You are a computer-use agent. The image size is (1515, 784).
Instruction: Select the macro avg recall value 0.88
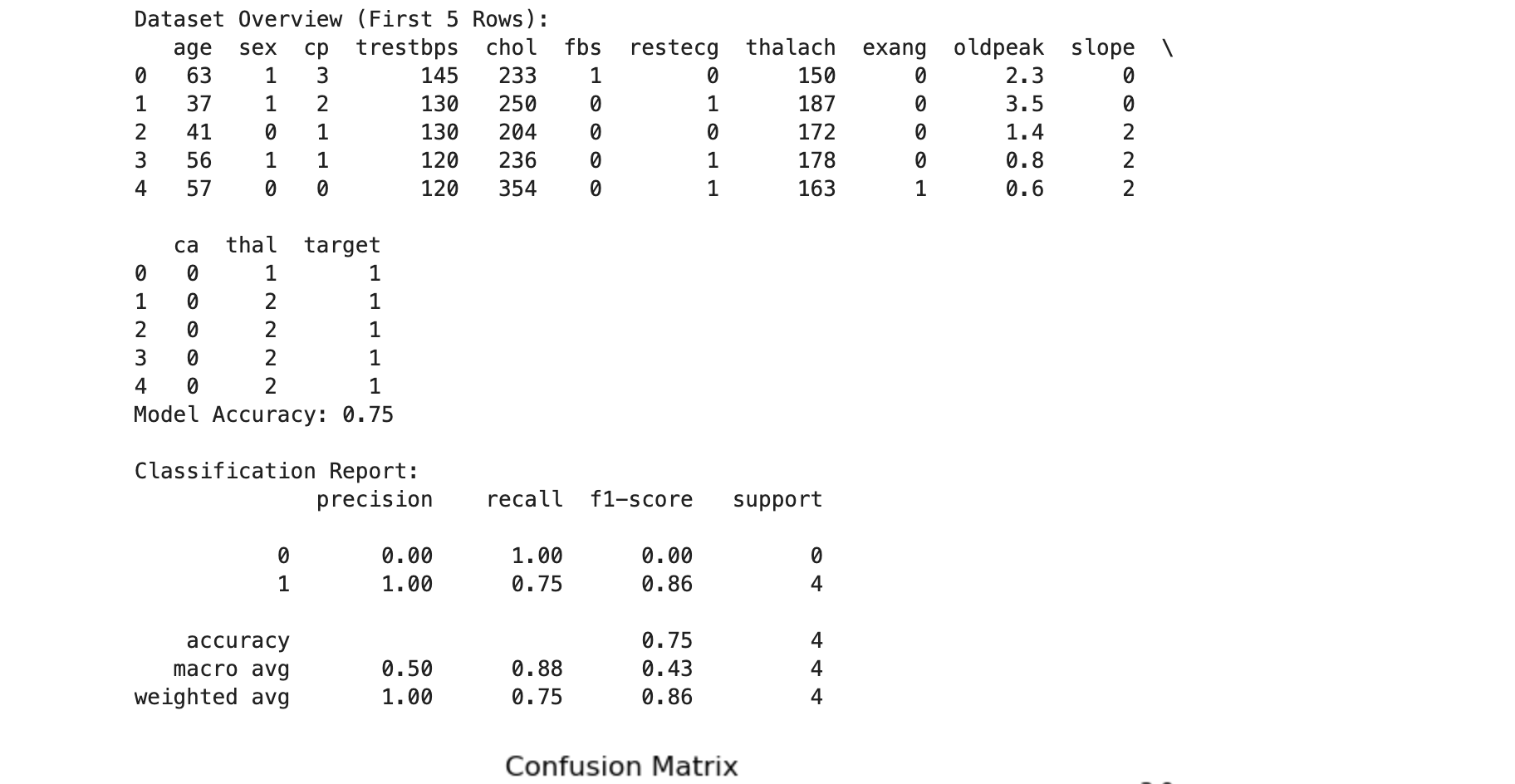coord(537,669)
